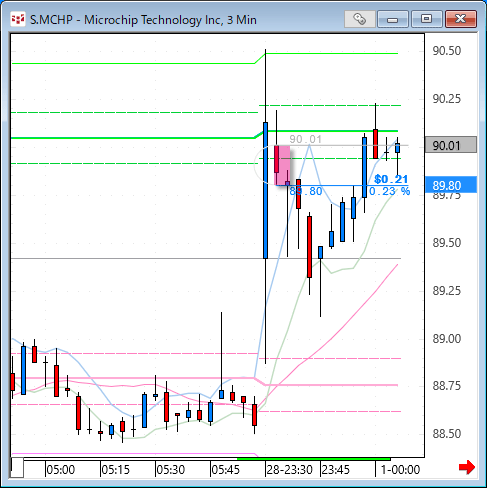Click the 23:45 time axis label
Screen dimensions: 487x488
335,470
